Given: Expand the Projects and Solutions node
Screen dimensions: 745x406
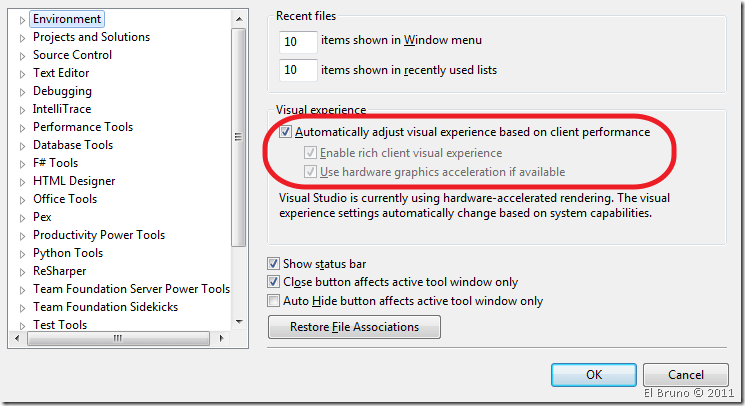Looking at the screenshot, I should pos(22,37).
